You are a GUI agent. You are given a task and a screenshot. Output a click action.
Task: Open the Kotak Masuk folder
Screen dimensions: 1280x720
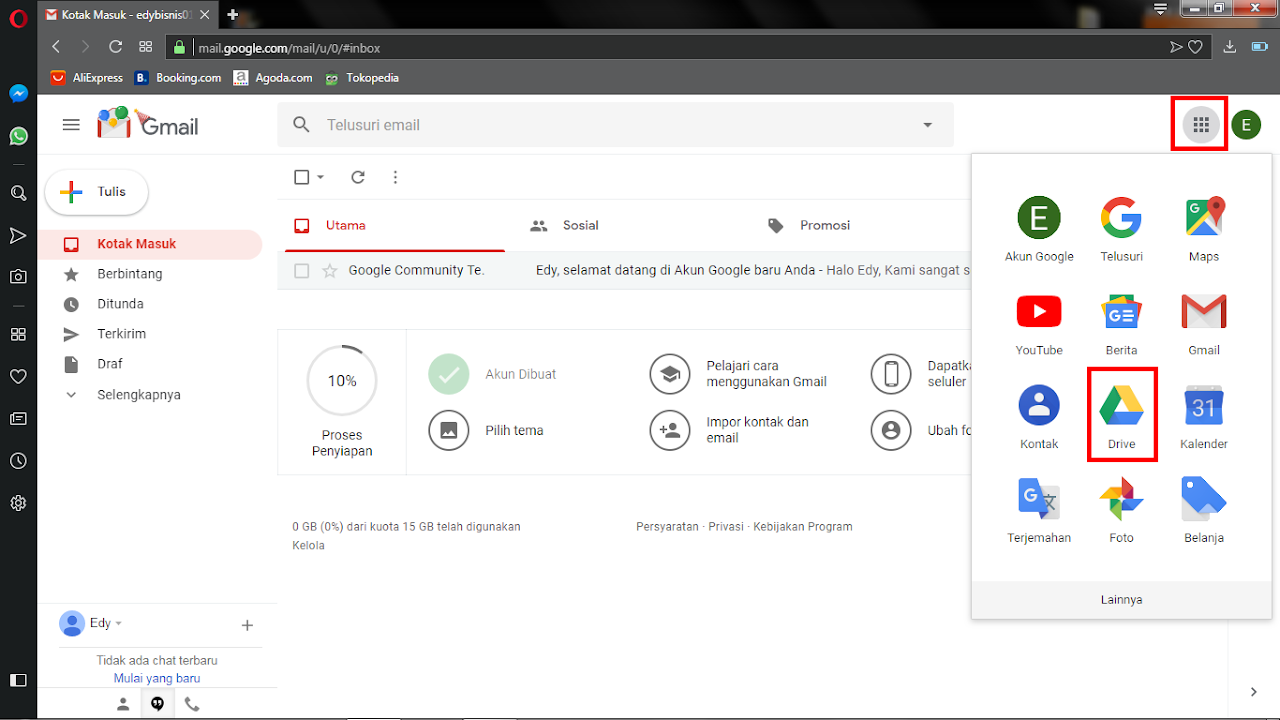150,244
